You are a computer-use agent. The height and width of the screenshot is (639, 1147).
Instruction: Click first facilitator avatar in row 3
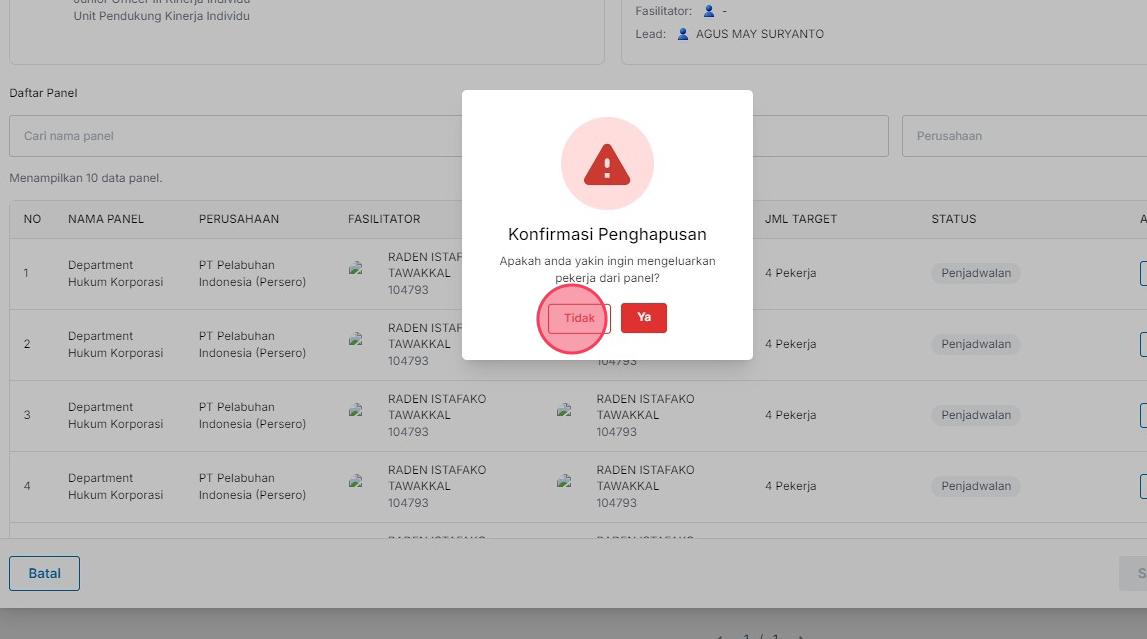click(355, 410)
